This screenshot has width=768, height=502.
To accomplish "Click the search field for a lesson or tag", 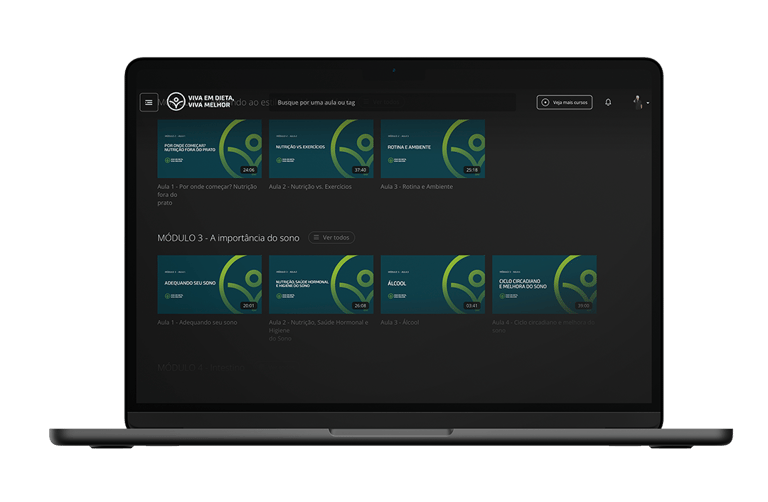I will [x=392, y=102].
